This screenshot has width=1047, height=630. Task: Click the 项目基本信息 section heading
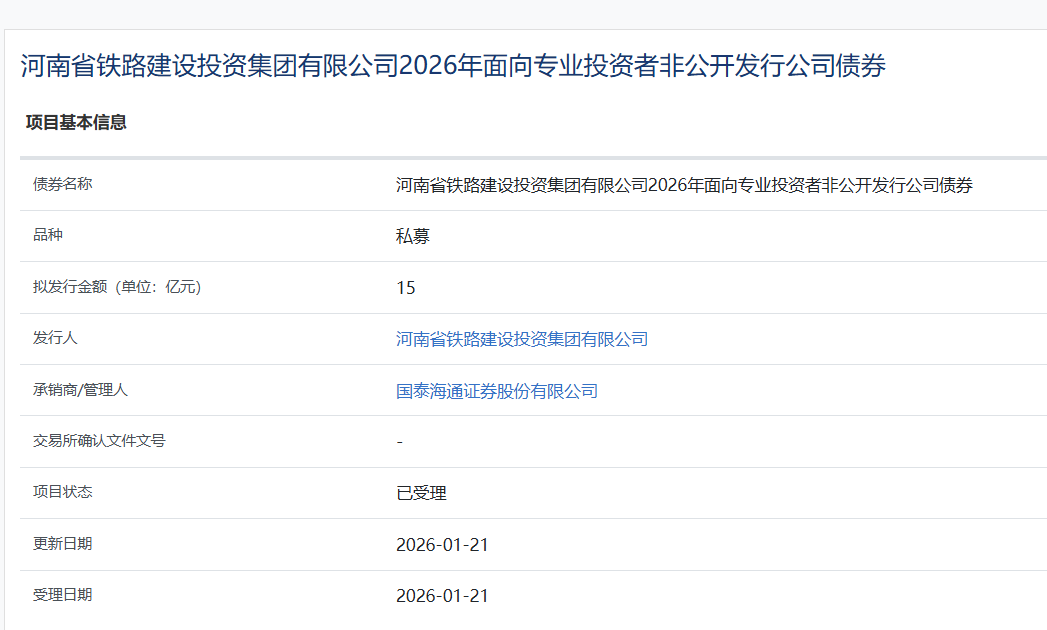pos(76,123)
